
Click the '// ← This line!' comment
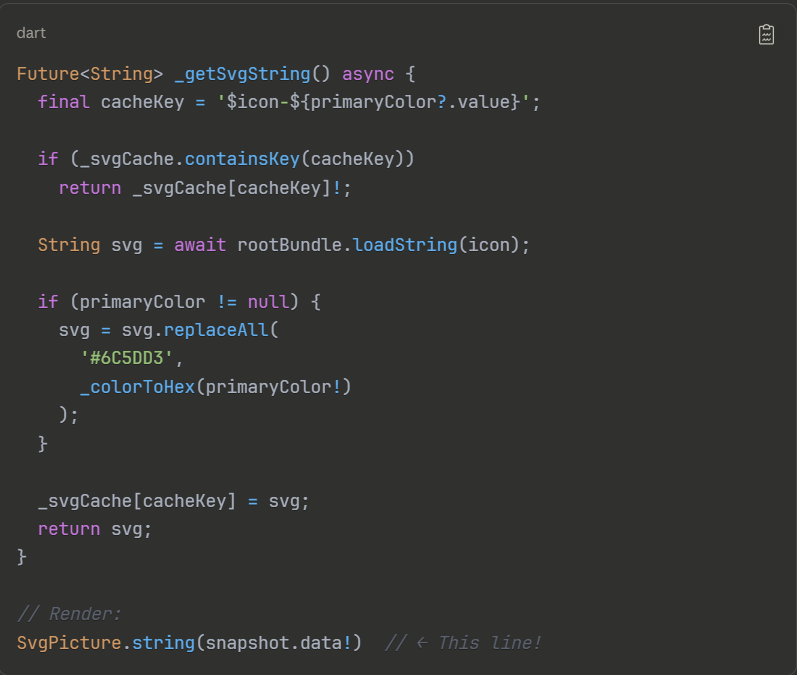pyautogui.click(x=463, y=643)
